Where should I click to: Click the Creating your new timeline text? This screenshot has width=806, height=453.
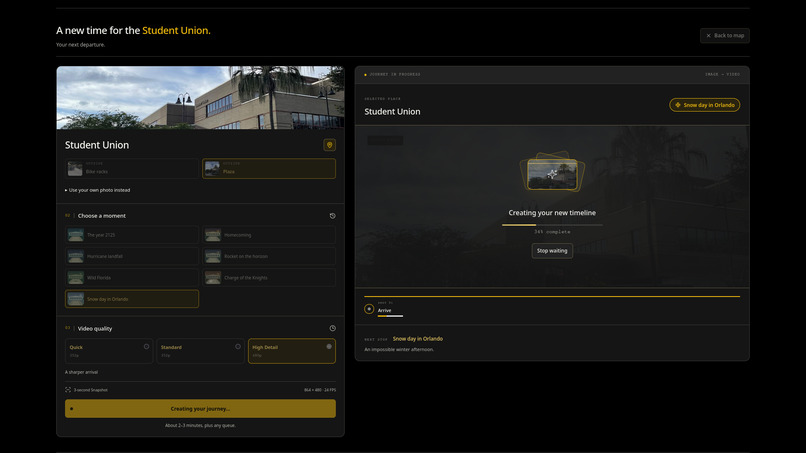click(x=552, y=213)
